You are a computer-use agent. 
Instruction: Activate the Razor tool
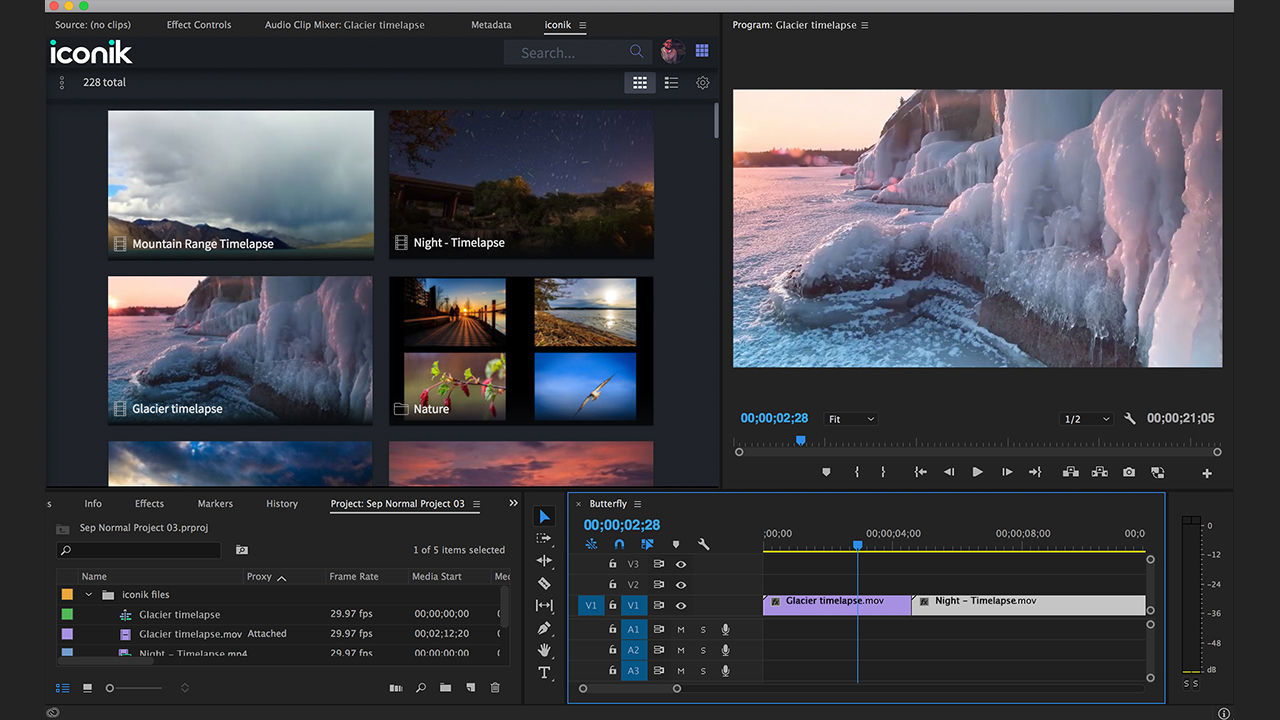(x=544, y=583)
